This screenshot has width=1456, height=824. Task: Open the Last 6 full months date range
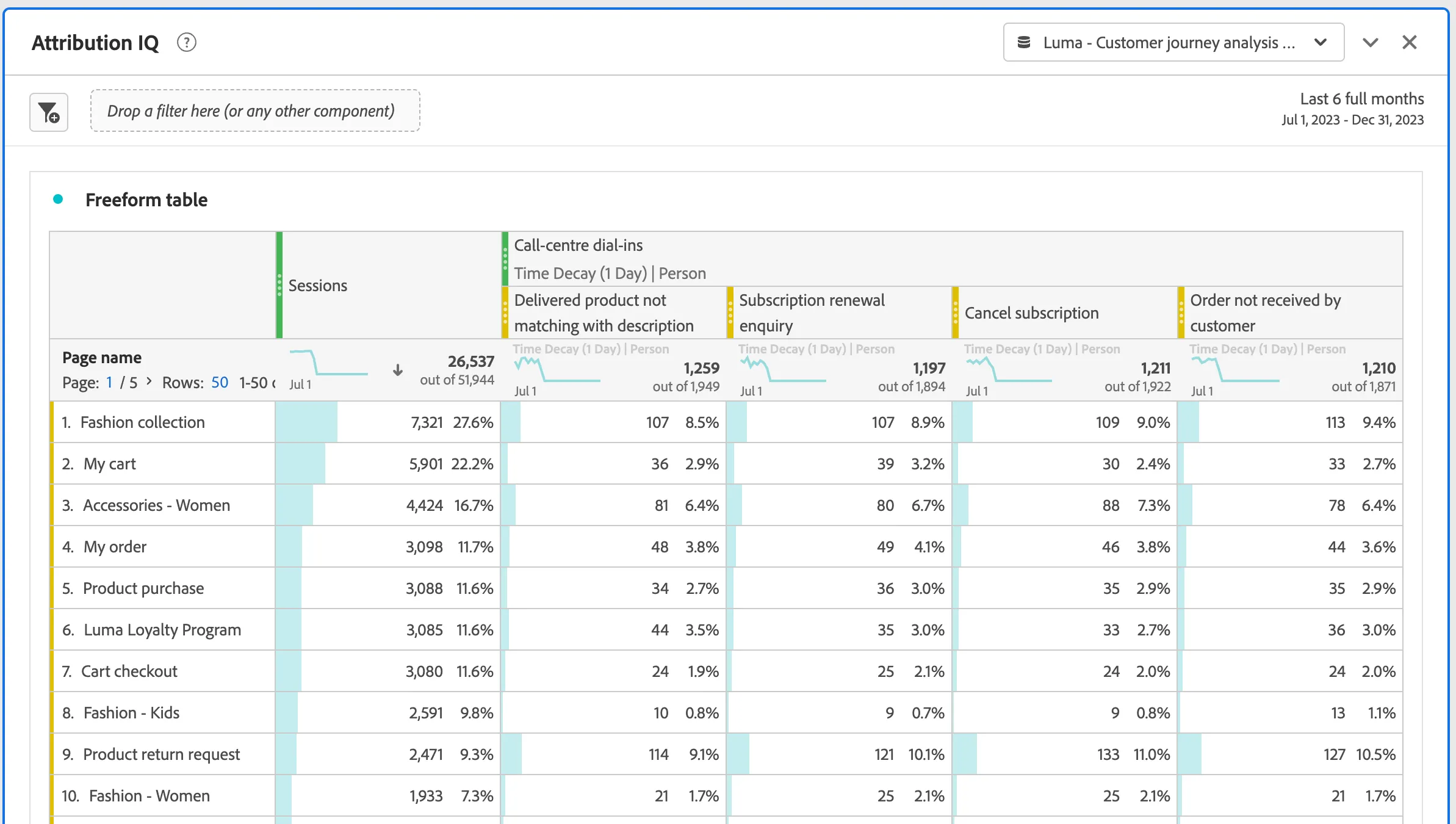click(x=1352, y=109)
